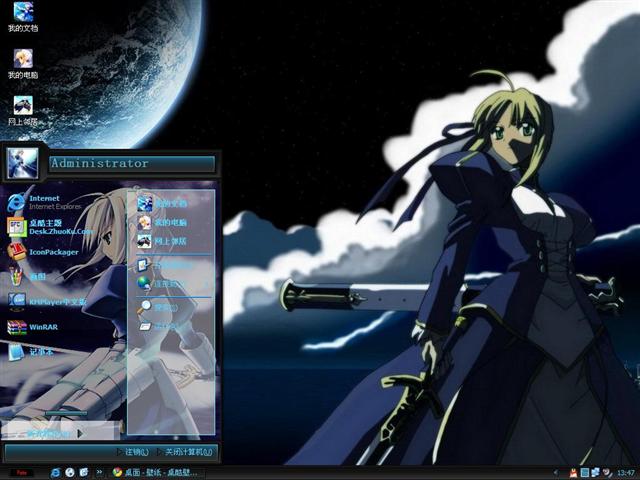Open 网上邻居 in Start menu right panel
Screen dimensions: 640x480
point(162,241)
